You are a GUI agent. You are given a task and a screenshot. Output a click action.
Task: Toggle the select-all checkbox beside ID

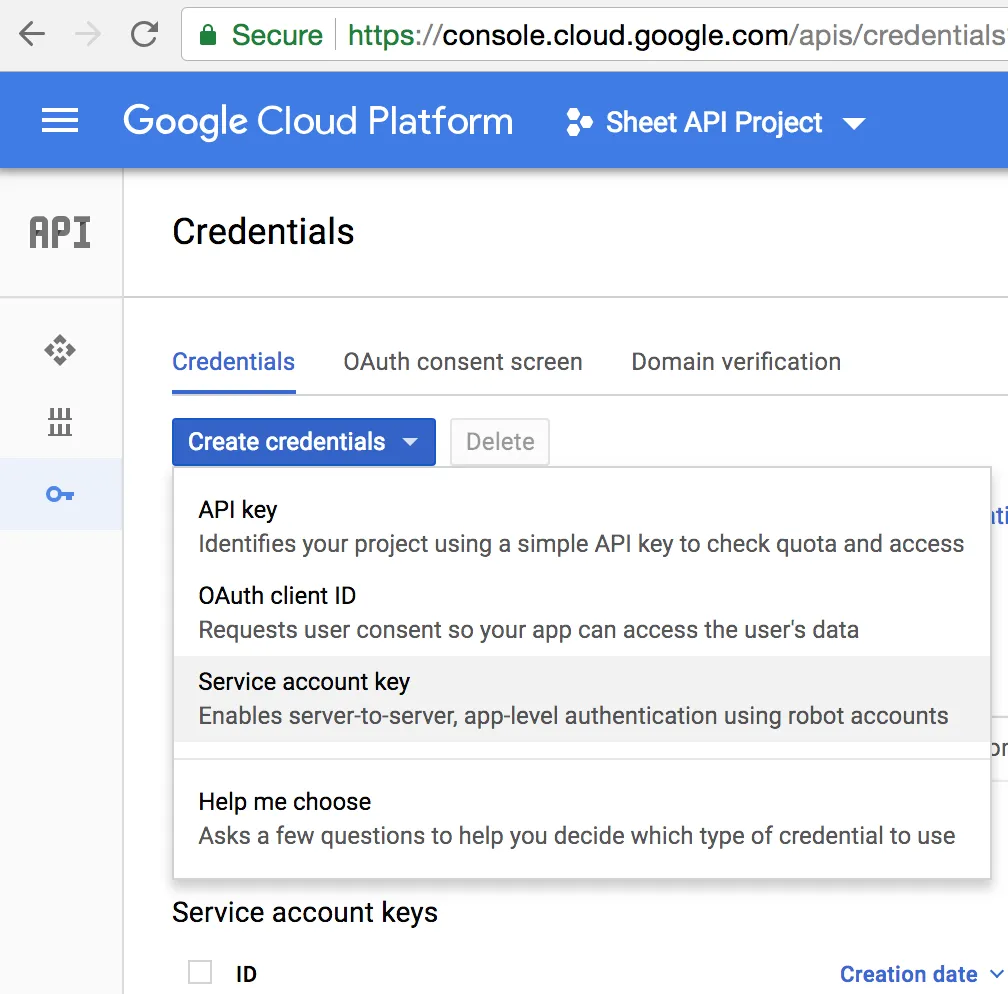200,972
